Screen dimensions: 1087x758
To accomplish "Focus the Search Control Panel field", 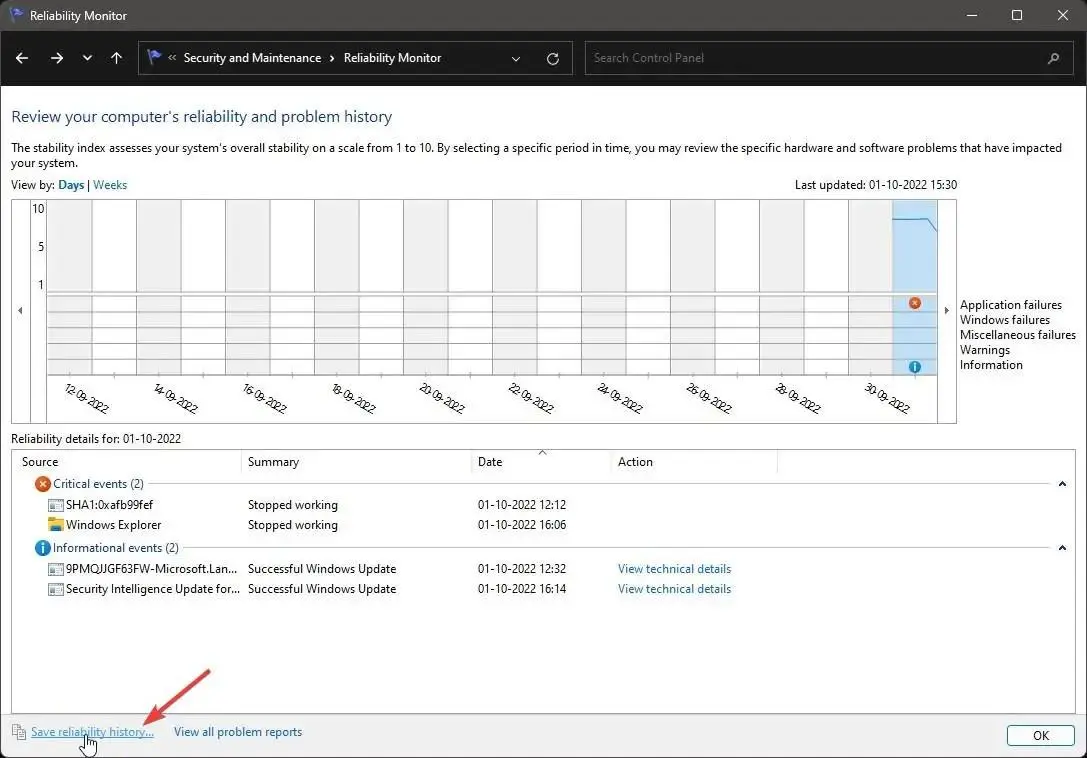I will (x=828, y=58).
